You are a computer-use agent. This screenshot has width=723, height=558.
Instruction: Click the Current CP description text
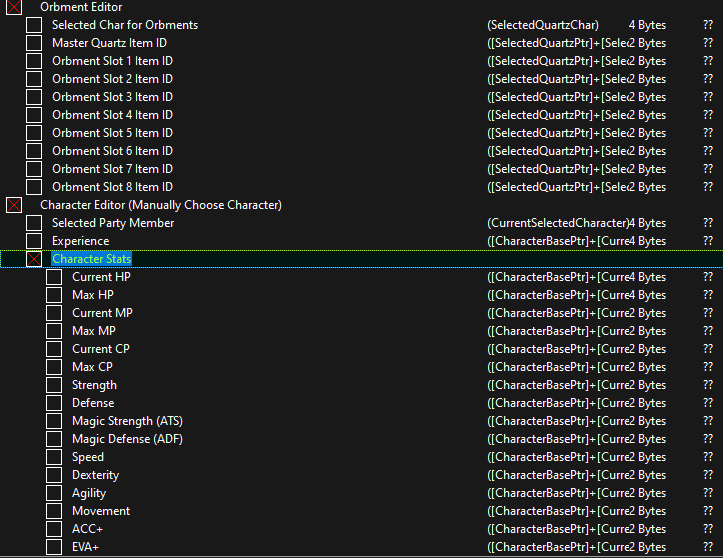tap(101, 349)
